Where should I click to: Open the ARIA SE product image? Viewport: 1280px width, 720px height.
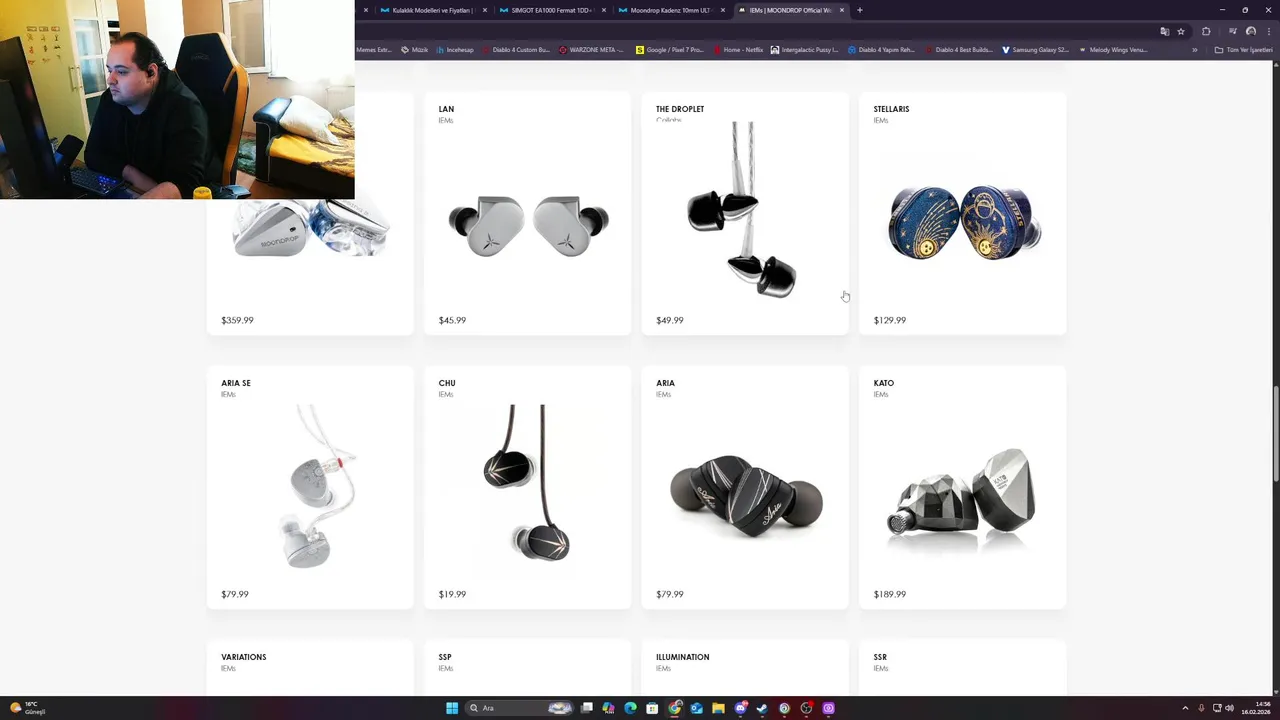(x=319, y=487)
